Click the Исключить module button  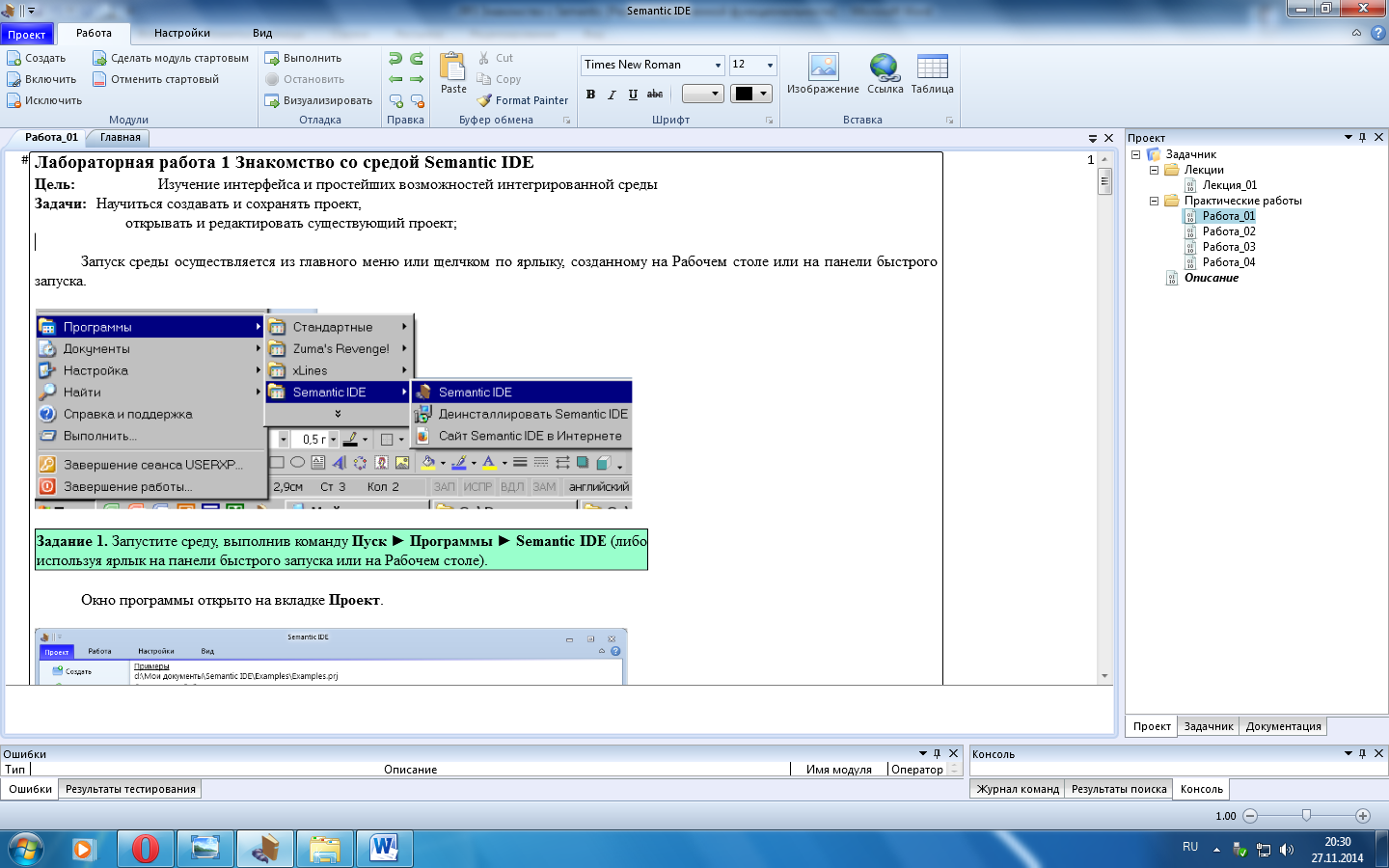[44, 100]
